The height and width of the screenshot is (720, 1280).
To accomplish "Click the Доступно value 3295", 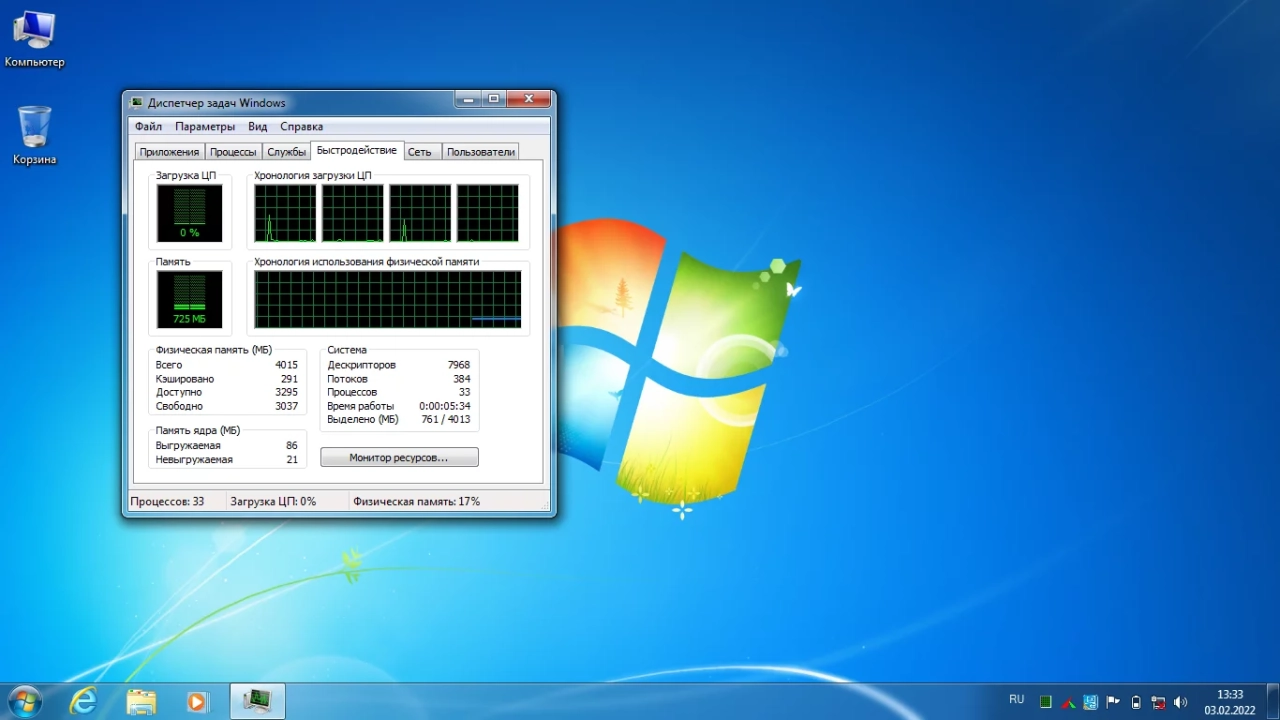I will click(x=286, y=393).
